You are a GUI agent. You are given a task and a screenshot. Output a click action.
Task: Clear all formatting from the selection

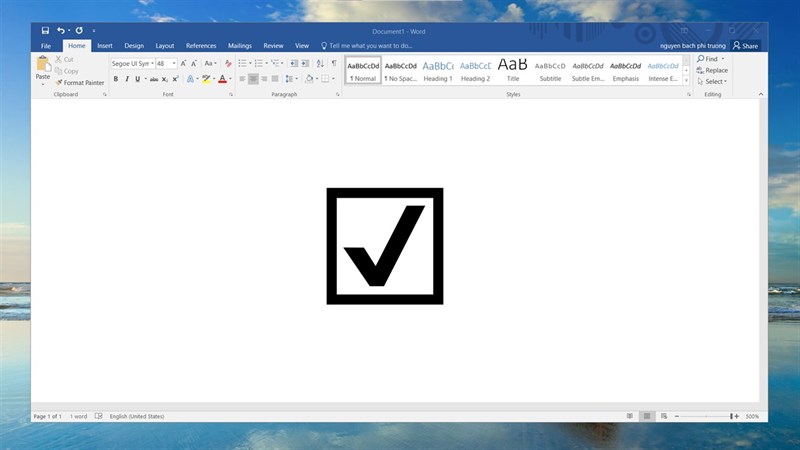point(228,63)
